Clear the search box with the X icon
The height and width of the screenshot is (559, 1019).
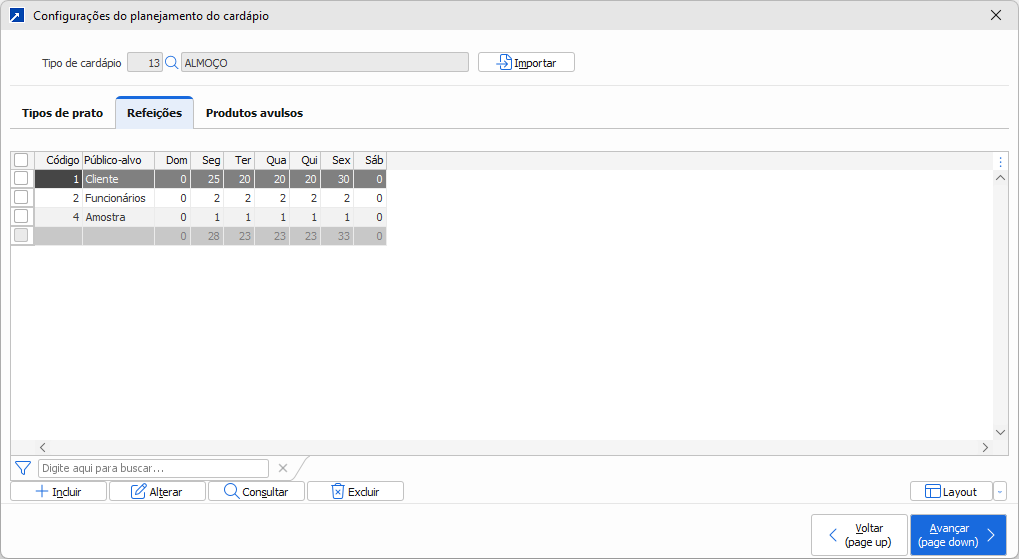283,468
